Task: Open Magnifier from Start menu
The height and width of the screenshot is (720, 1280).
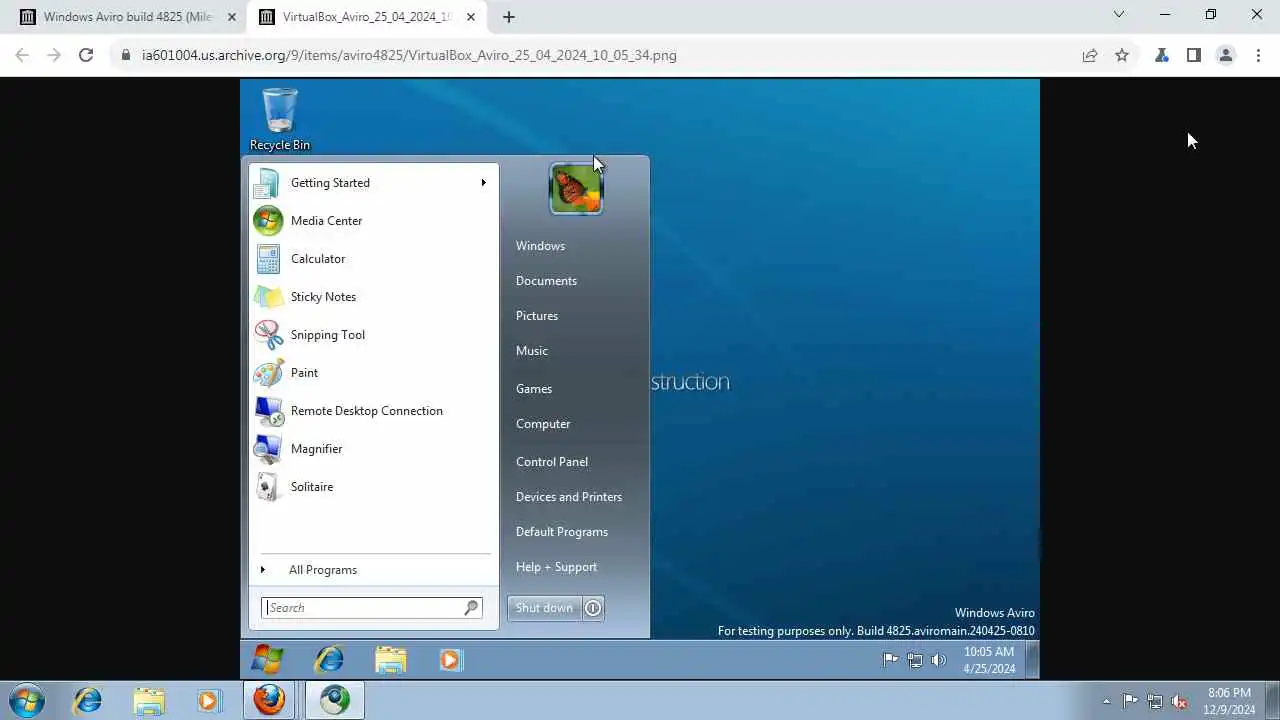Action: [x=316, y=449]
